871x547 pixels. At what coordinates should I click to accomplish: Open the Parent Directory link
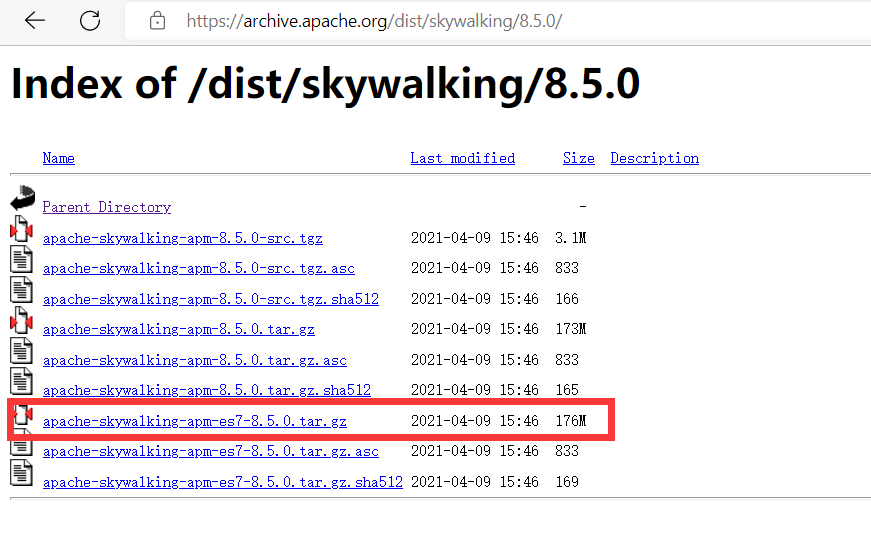click(106, 207)
